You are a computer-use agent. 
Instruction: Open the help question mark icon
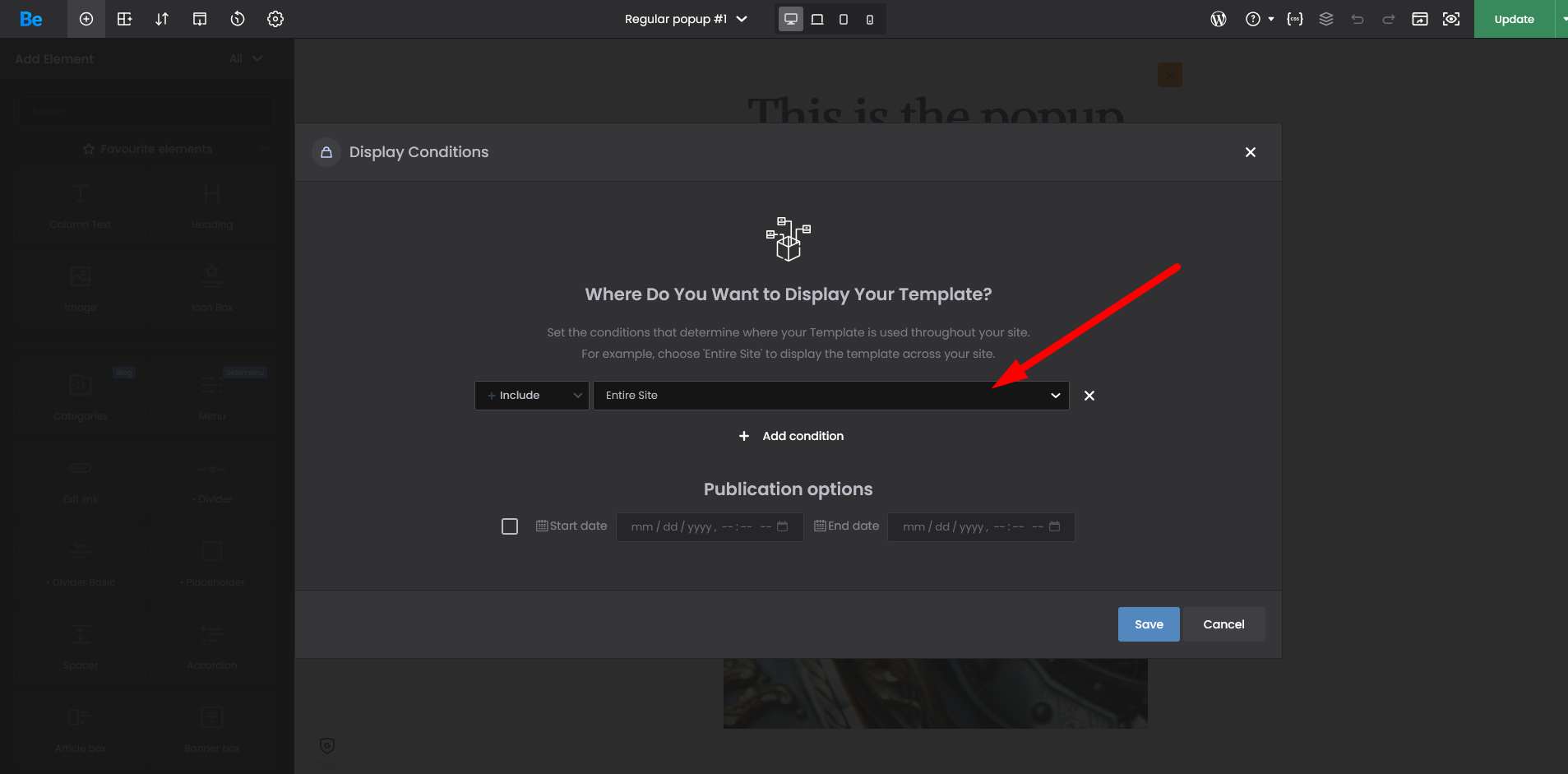click(x=1253, y=19)
